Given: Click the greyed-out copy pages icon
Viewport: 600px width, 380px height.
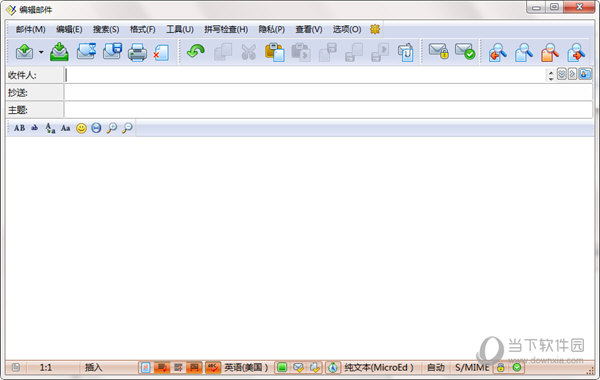Looking at the screenshot, I should [x=223, y=52].
